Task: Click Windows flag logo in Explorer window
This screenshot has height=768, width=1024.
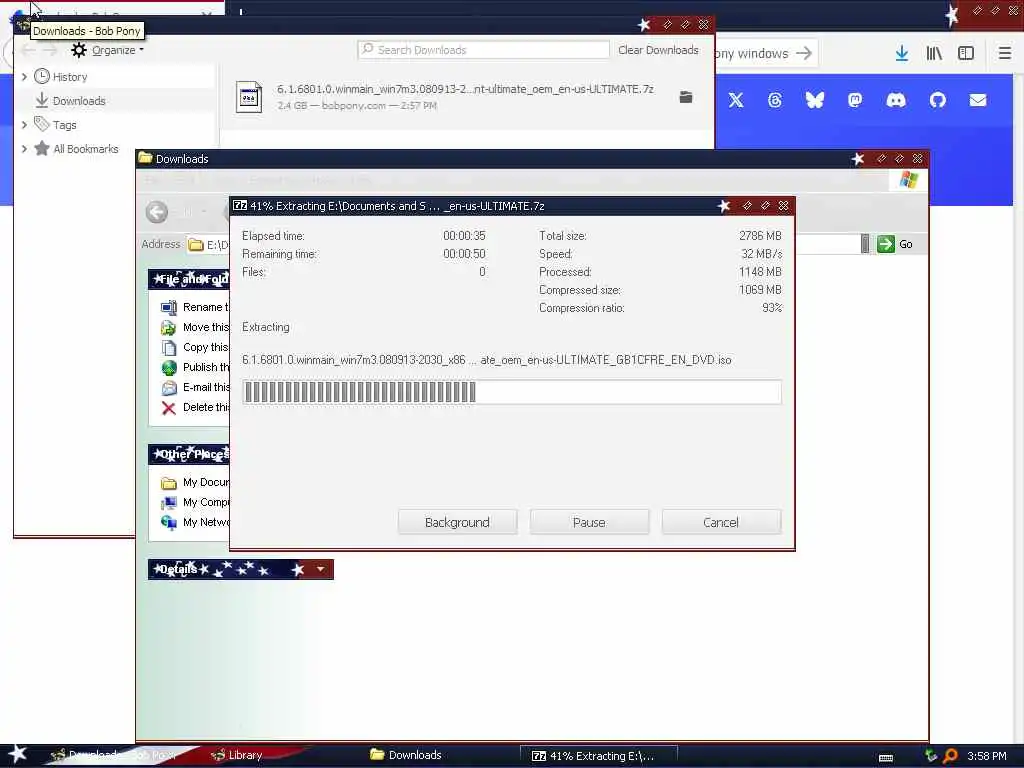Action: [x=909, y=180]
